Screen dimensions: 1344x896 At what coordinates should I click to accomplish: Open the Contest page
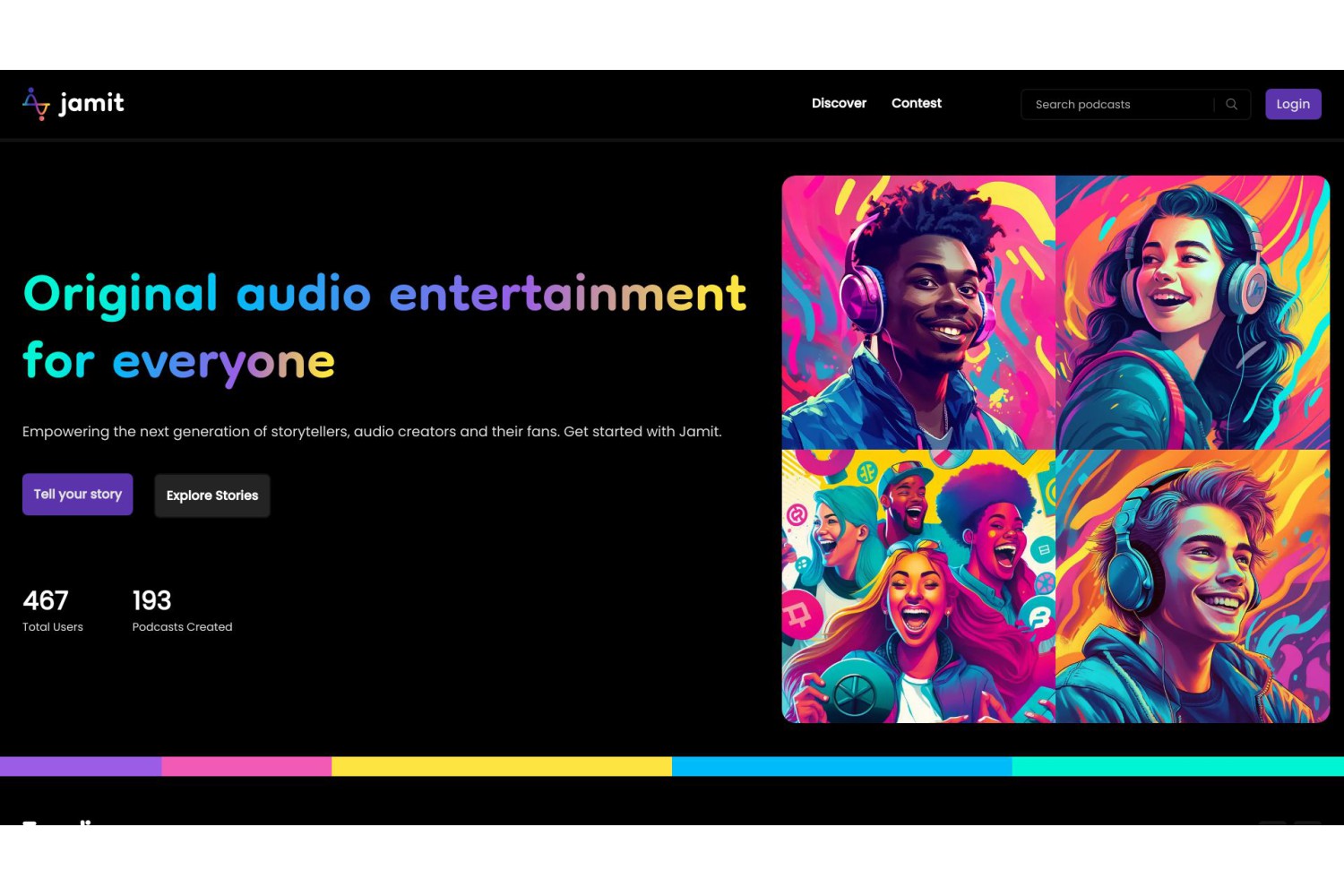pos(916,103)
